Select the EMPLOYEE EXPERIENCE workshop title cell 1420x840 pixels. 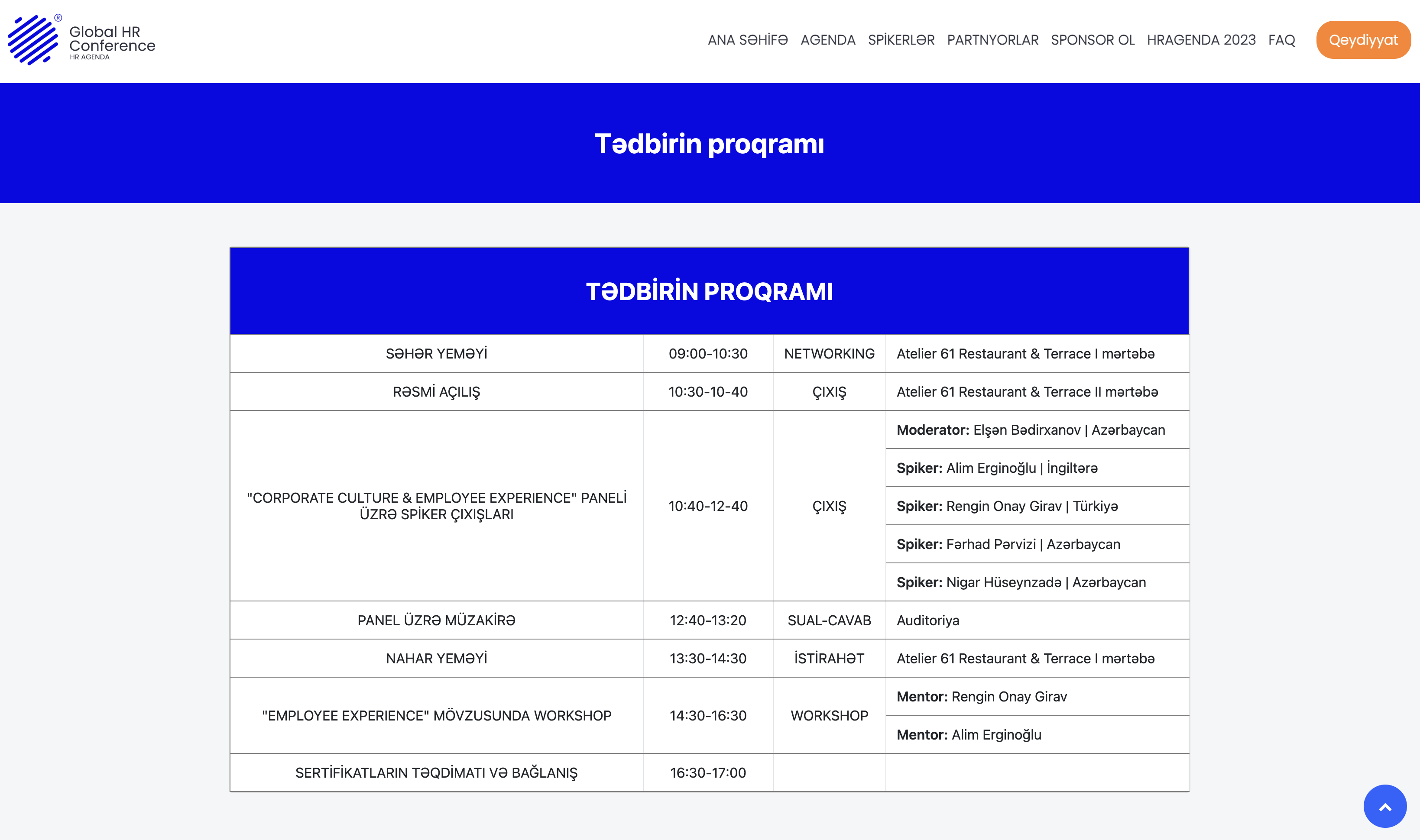tap(436, 715)
